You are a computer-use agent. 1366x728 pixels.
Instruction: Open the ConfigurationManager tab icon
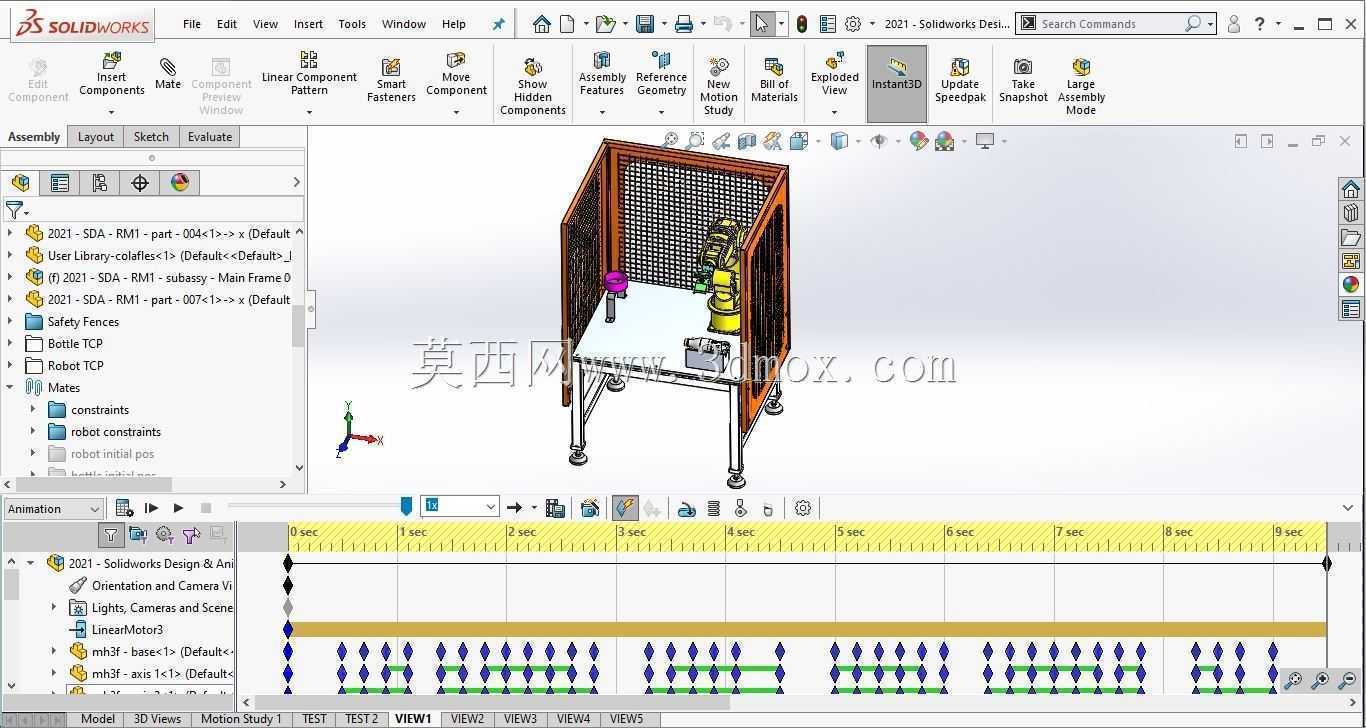click(99, 182)
